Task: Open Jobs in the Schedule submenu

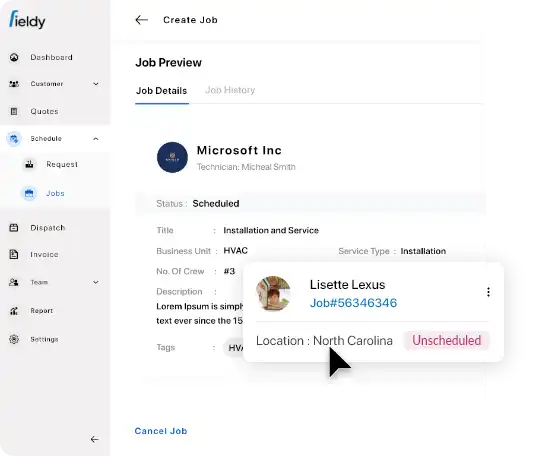Action: coord(55,193)
